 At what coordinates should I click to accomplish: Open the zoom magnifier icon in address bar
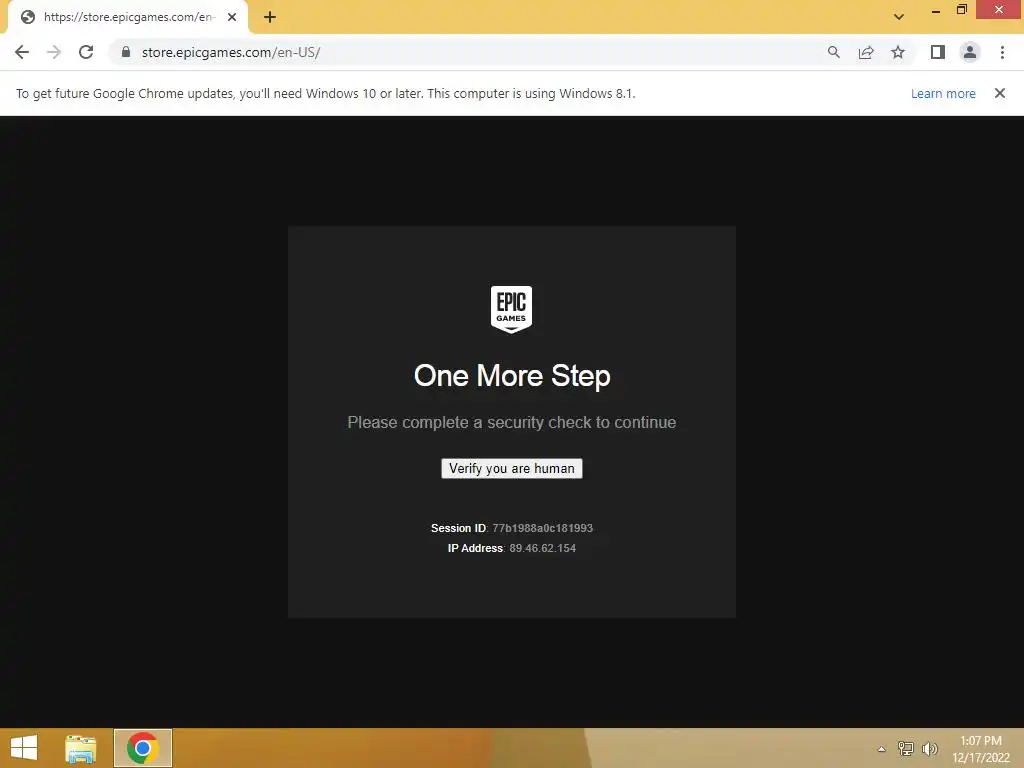(x=833, y=52)
